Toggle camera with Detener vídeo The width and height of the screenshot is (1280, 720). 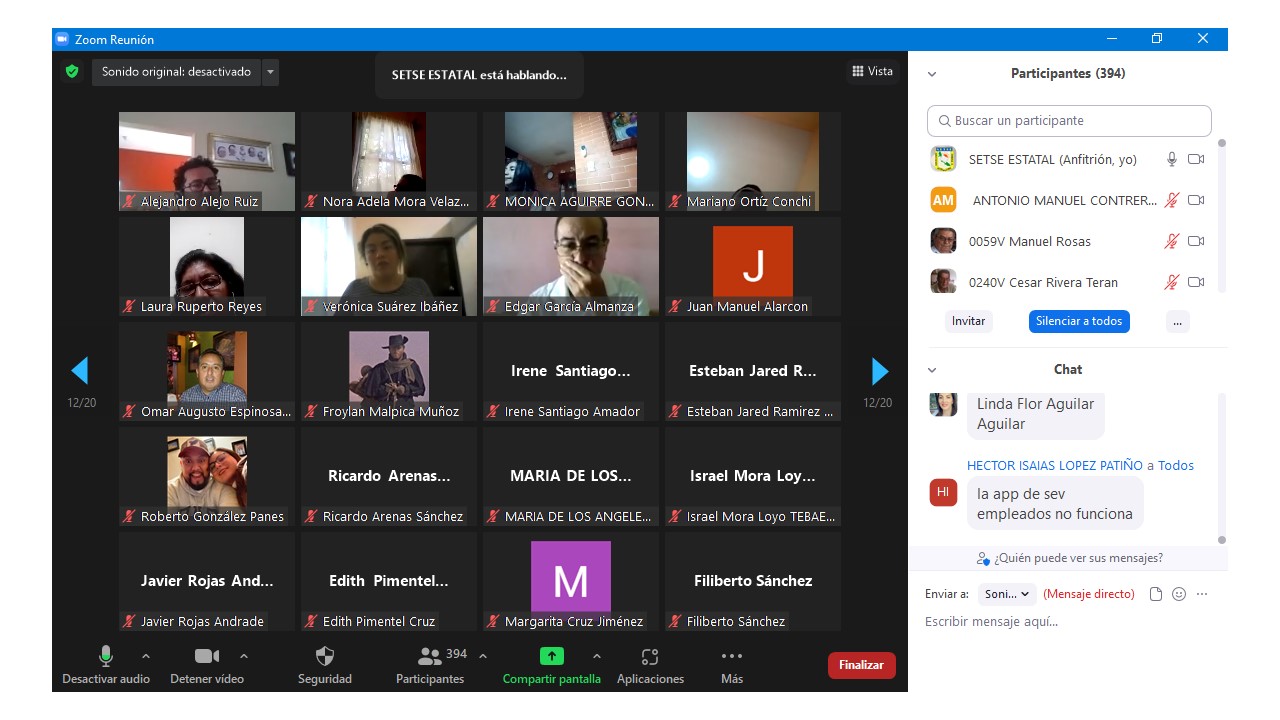pos(207,657)
